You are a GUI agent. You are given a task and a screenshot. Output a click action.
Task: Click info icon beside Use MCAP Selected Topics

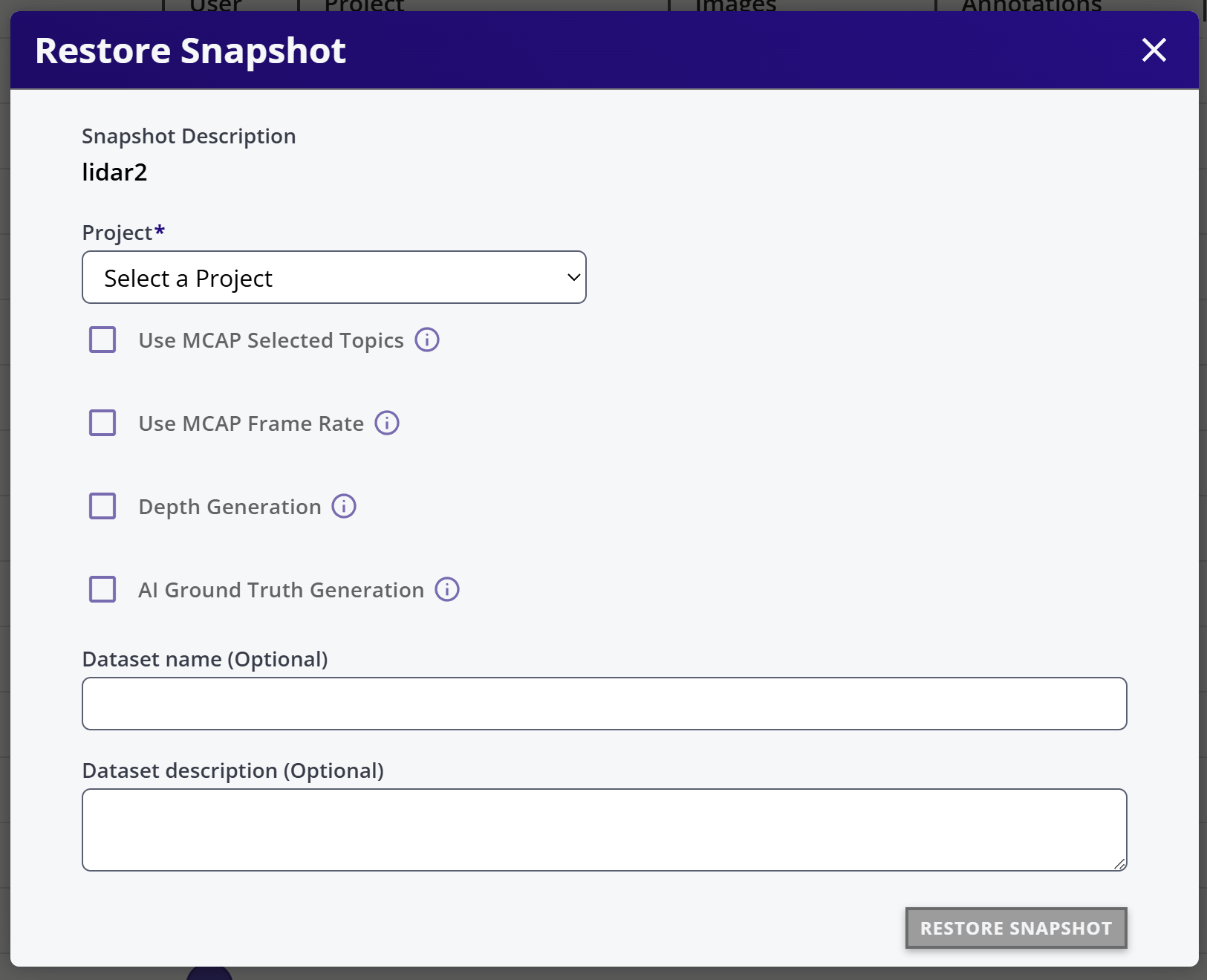427,340
